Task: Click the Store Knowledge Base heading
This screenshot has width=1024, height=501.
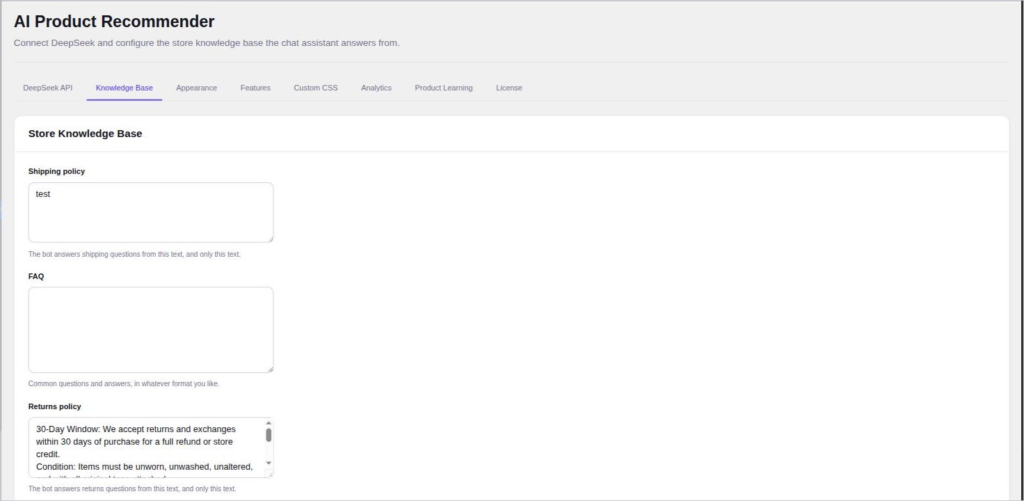Action: coord(85,133)
